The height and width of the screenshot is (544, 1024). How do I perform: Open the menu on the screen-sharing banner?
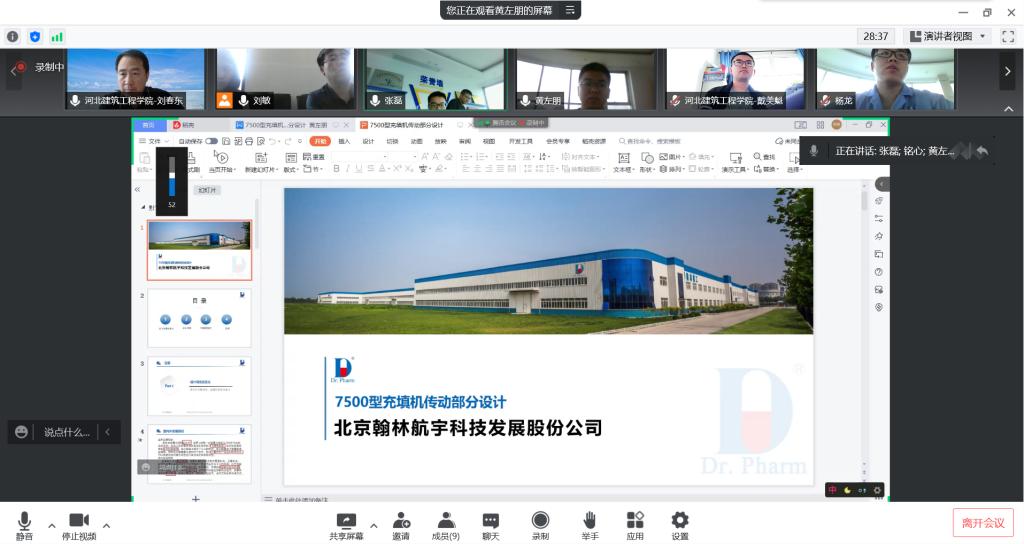click(570, 10)
